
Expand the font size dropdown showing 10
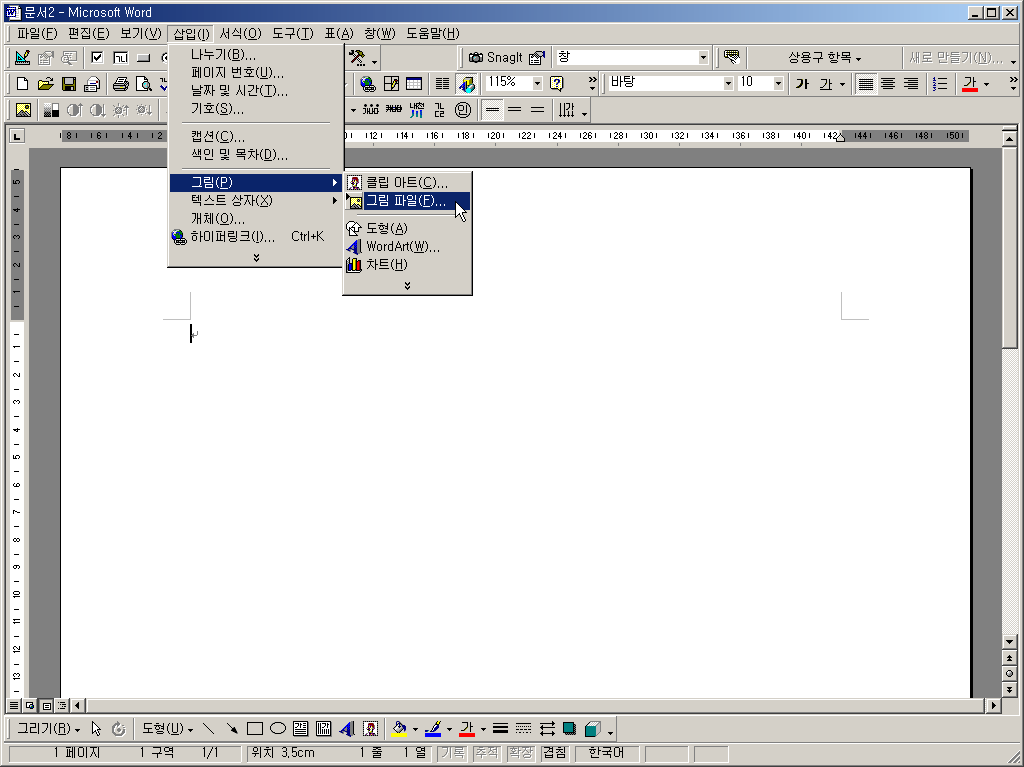(778, 84)
